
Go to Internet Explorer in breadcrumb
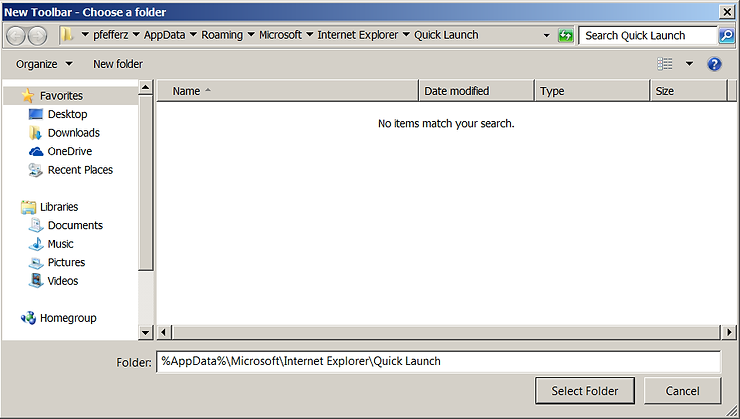[x=358, y=35]
